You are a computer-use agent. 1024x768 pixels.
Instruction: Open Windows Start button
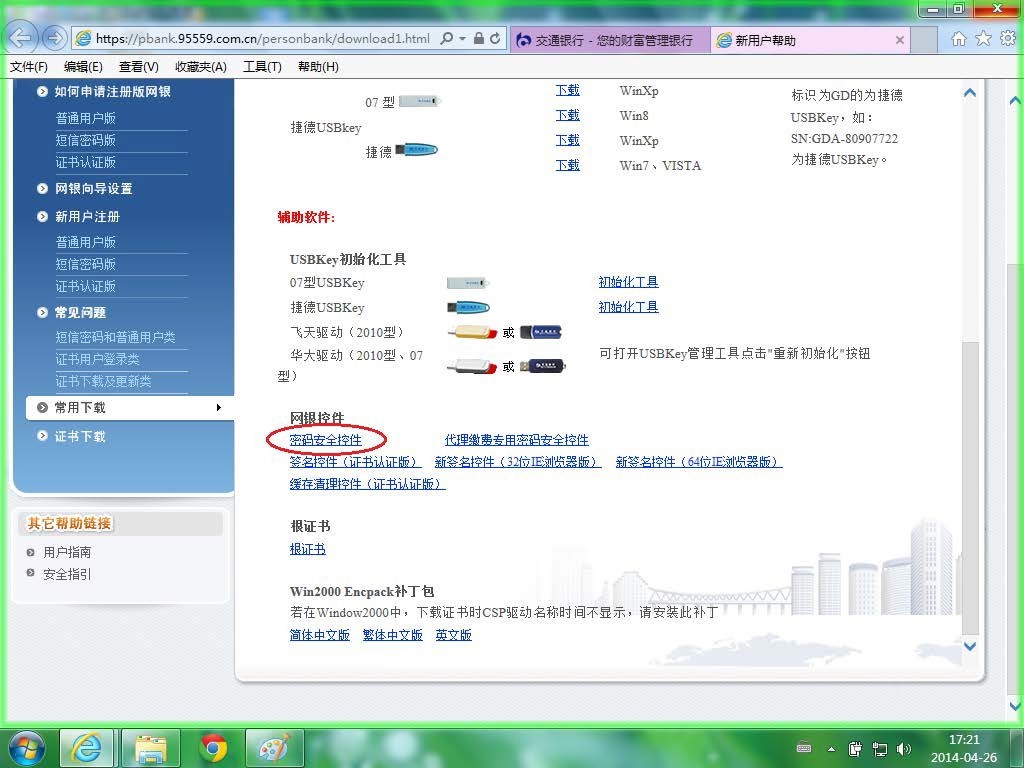tap(26, 747)
